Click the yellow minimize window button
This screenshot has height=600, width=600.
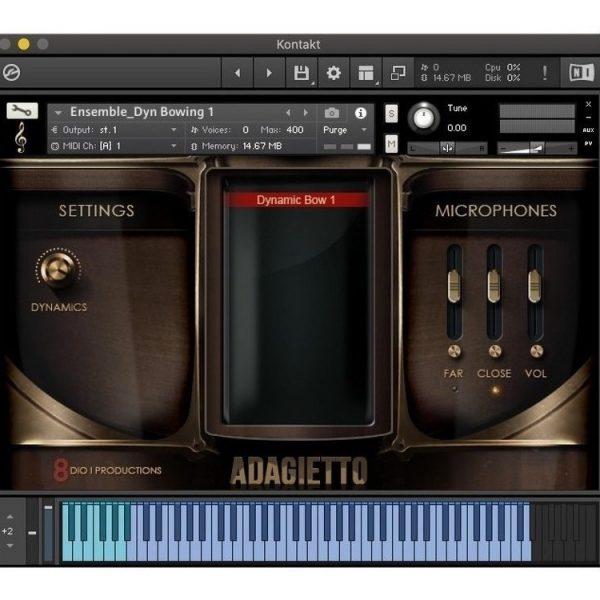(x=24, y=44)
